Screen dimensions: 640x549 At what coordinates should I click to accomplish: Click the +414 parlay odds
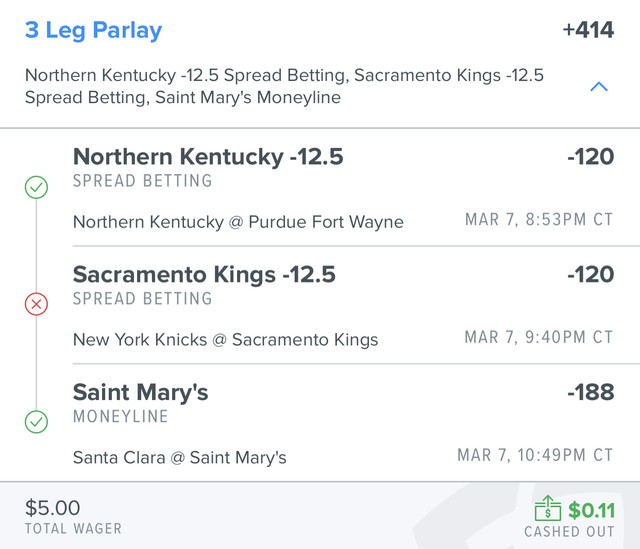[588, 30]
